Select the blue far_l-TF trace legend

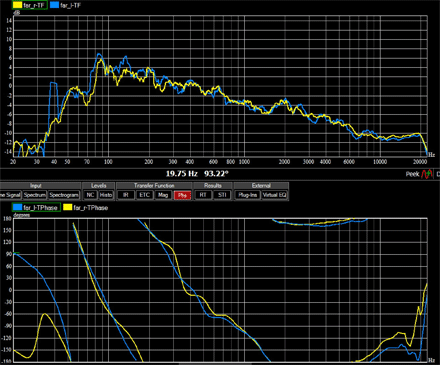click(65, 5)
